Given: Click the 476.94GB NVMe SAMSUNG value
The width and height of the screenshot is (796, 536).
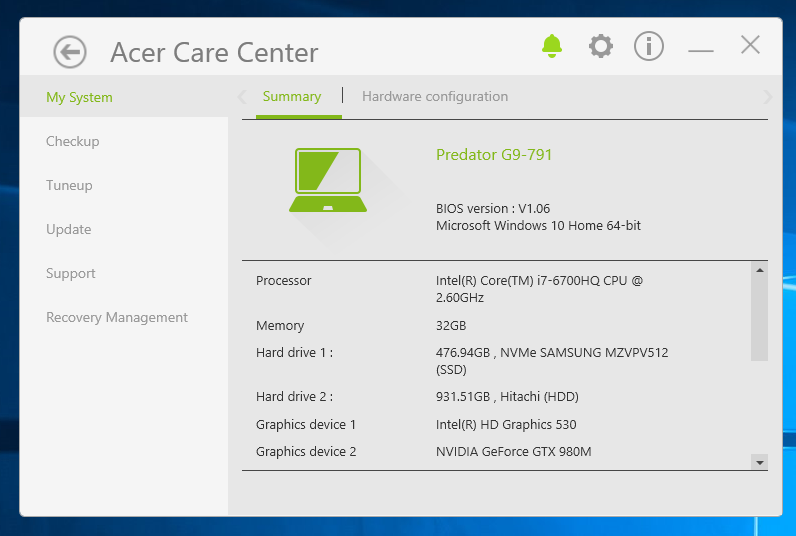Looking at the screenshot, I should pos(552,361).
